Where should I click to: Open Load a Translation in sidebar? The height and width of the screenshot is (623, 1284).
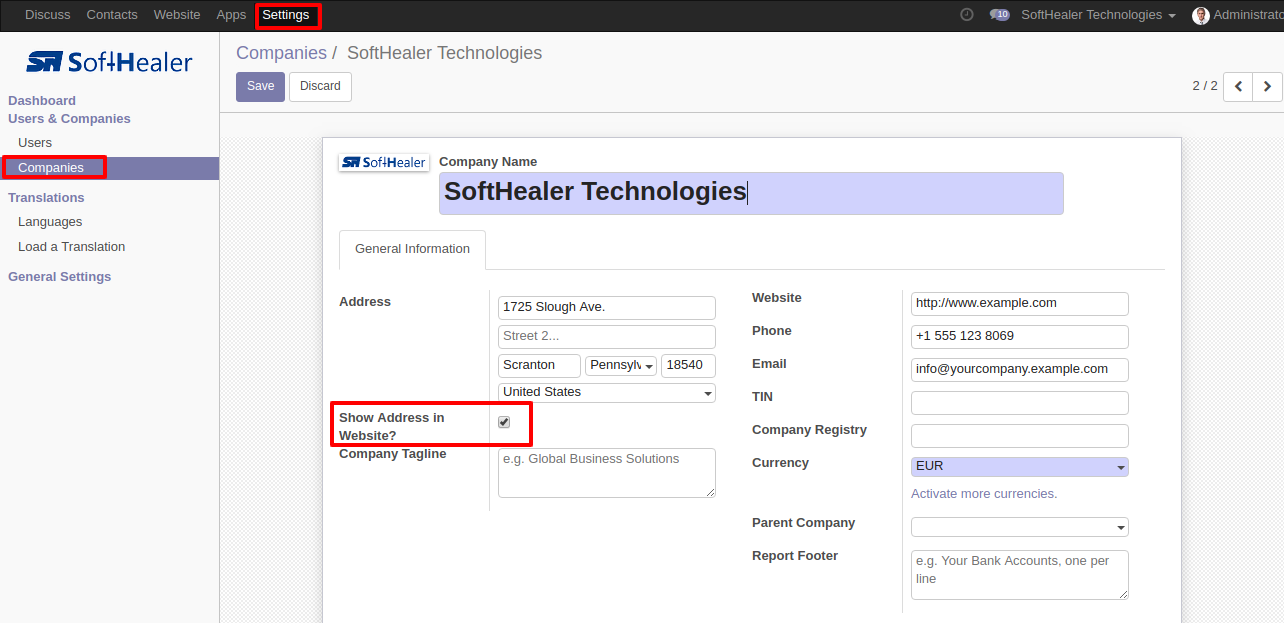click(x=71, y=247)
